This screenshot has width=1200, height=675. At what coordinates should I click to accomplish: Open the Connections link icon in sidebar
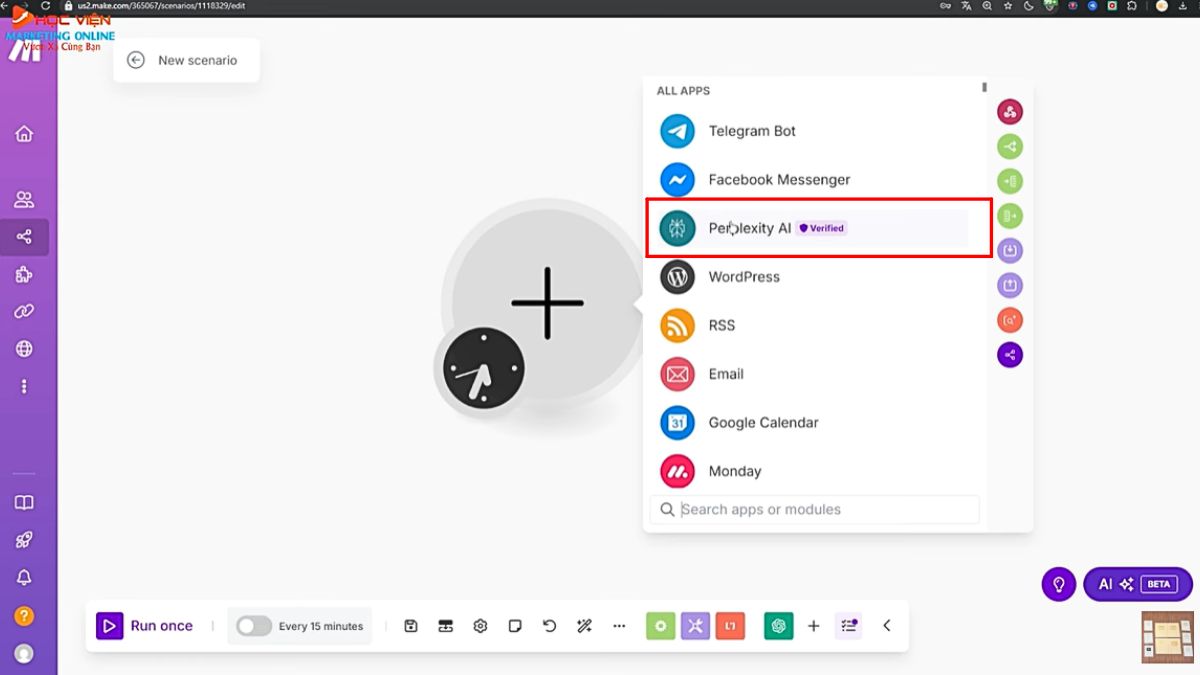24,312
